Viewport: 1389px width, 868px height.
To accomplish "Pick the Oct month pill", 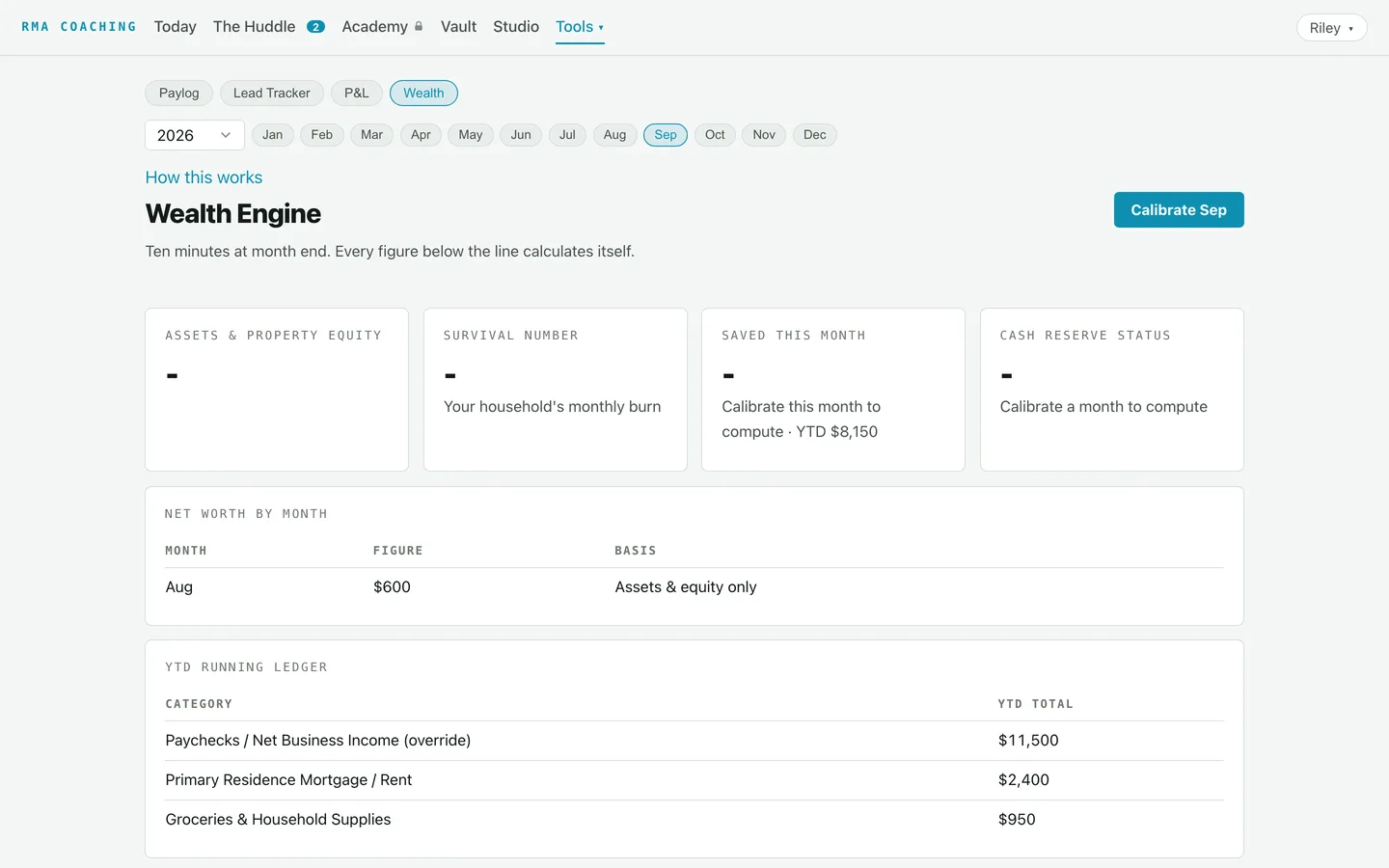I will point(715,135).
